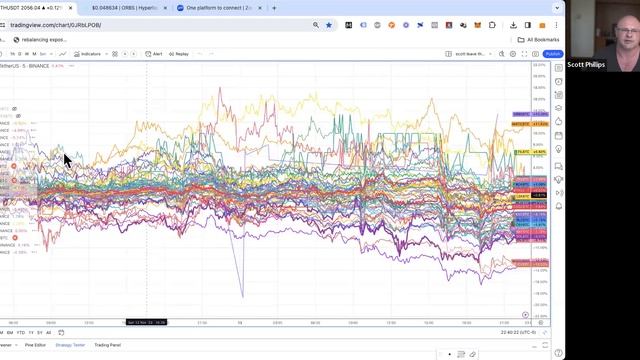Take a chart snapshot camera icon
Image resolution: width=640 pixels, height=360 pixels.
535,54
